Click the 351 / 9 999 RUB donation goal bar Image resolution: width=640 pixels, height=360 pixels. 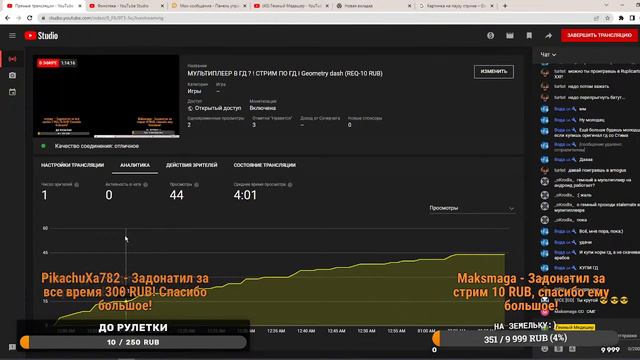(525, 338)
